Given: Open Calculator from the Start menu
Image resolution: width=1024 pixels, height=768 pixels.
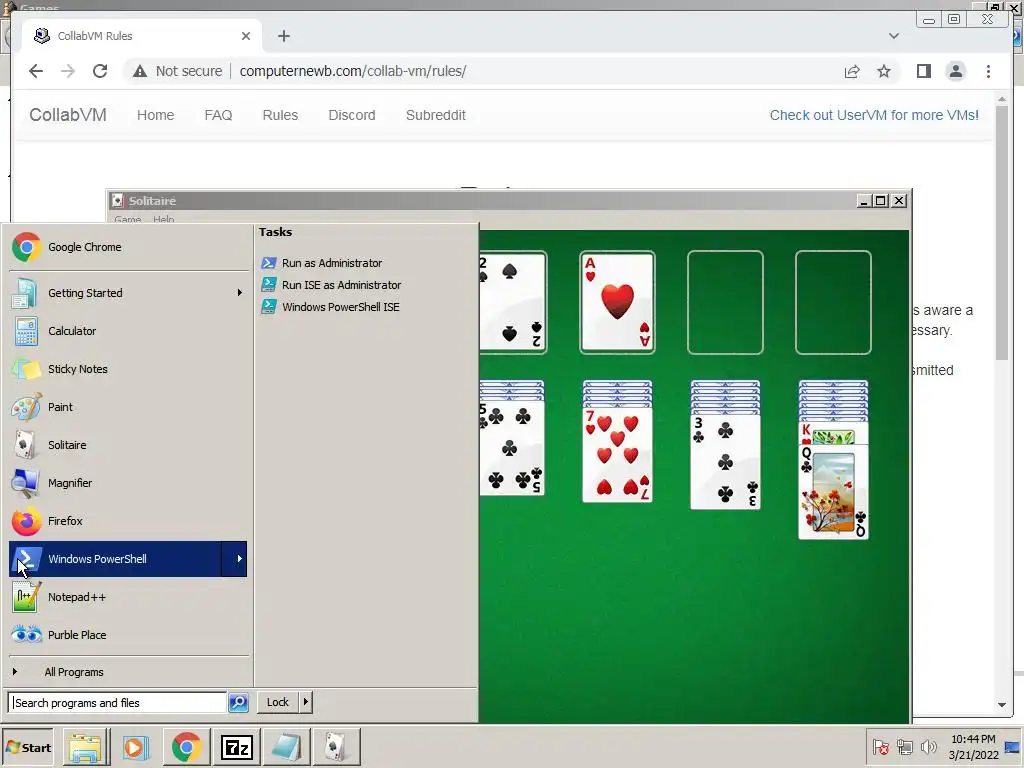Looking at the screenshot, I should point(128,331).
